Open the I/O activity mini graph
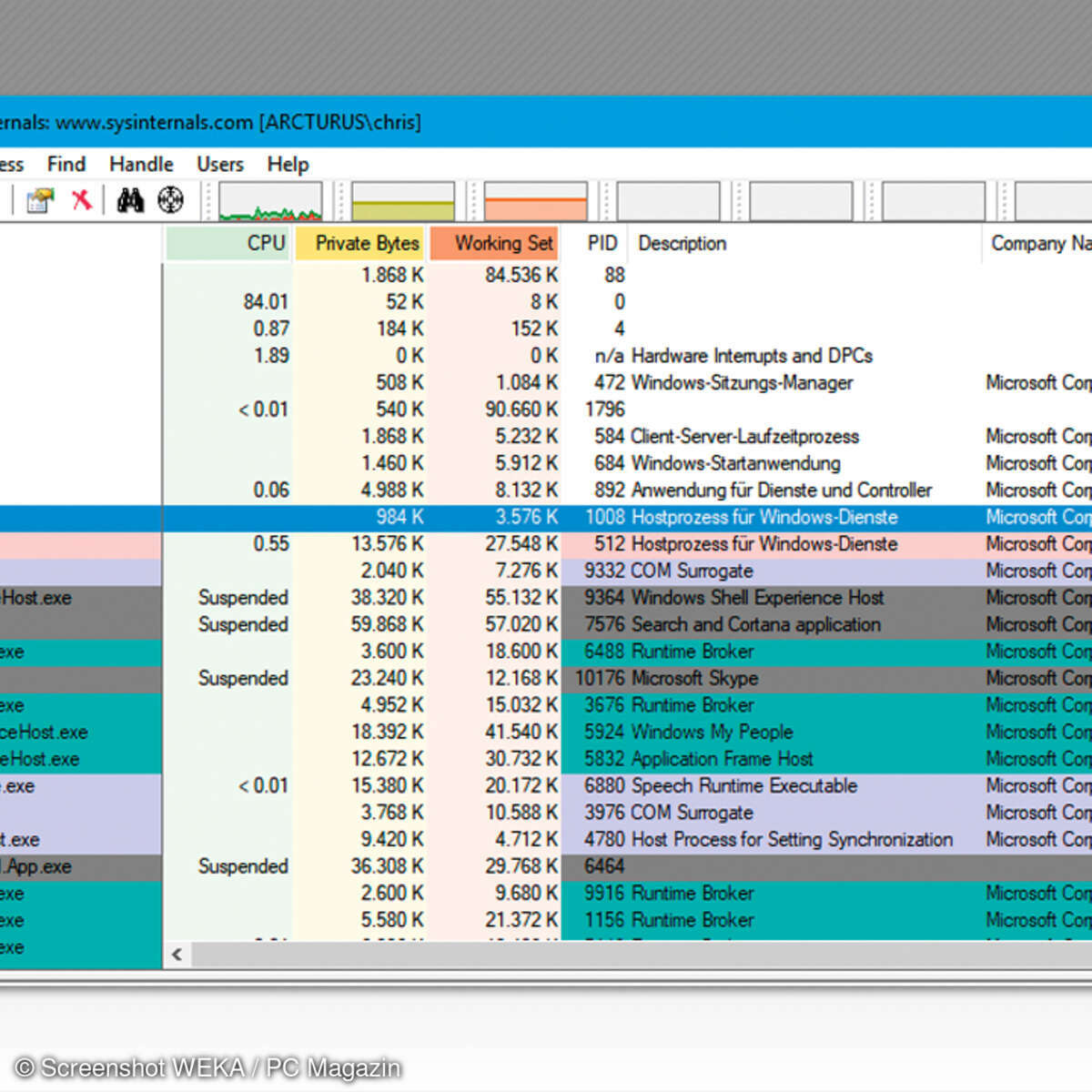Image resolution: width=1092 pixels, height=1092 pixels. pos(669,201)
